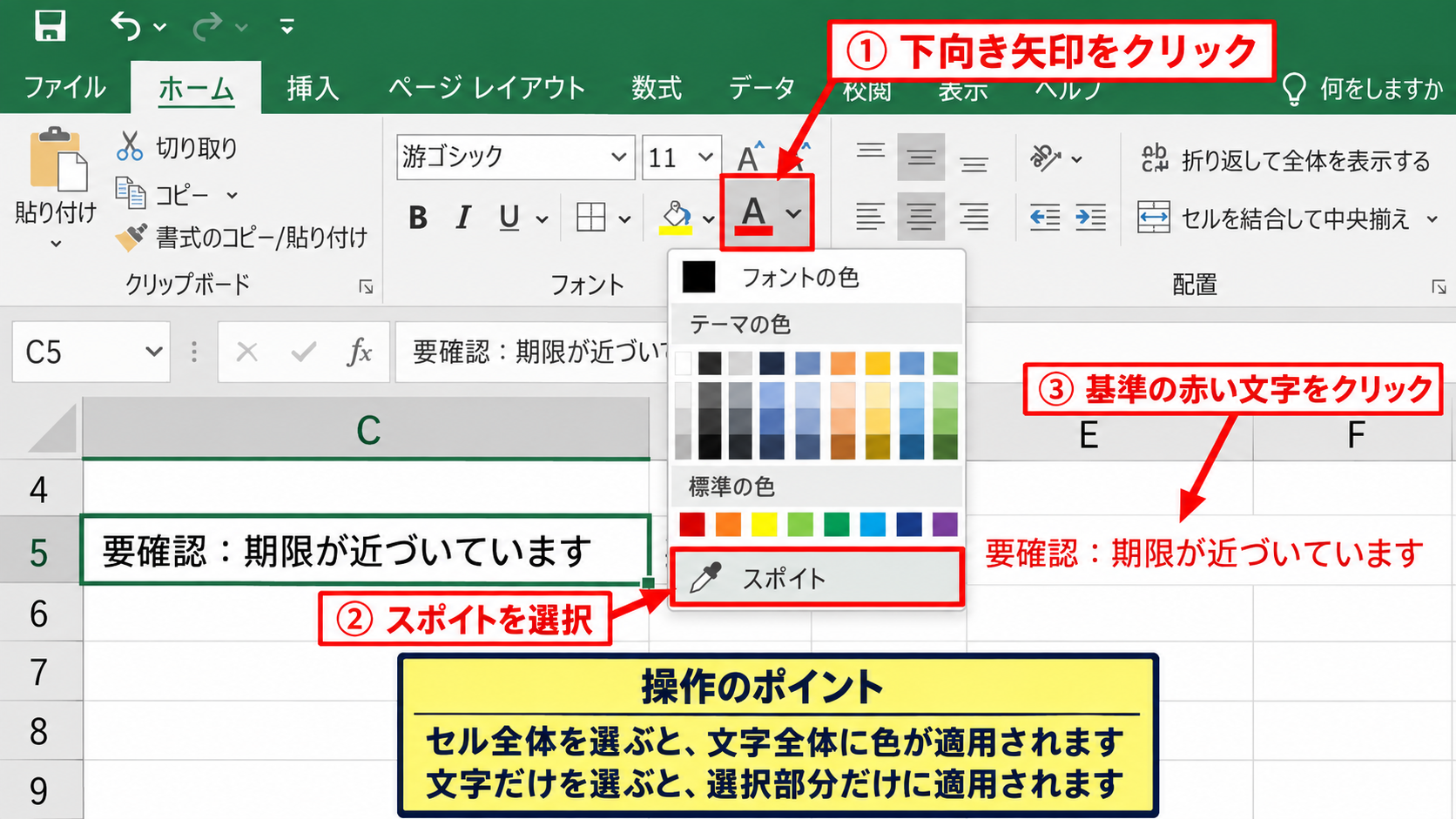Viewport: 1456px width, 819px height.
Task: Pick the red swatch under 標準の色
Action: point(692,524)
